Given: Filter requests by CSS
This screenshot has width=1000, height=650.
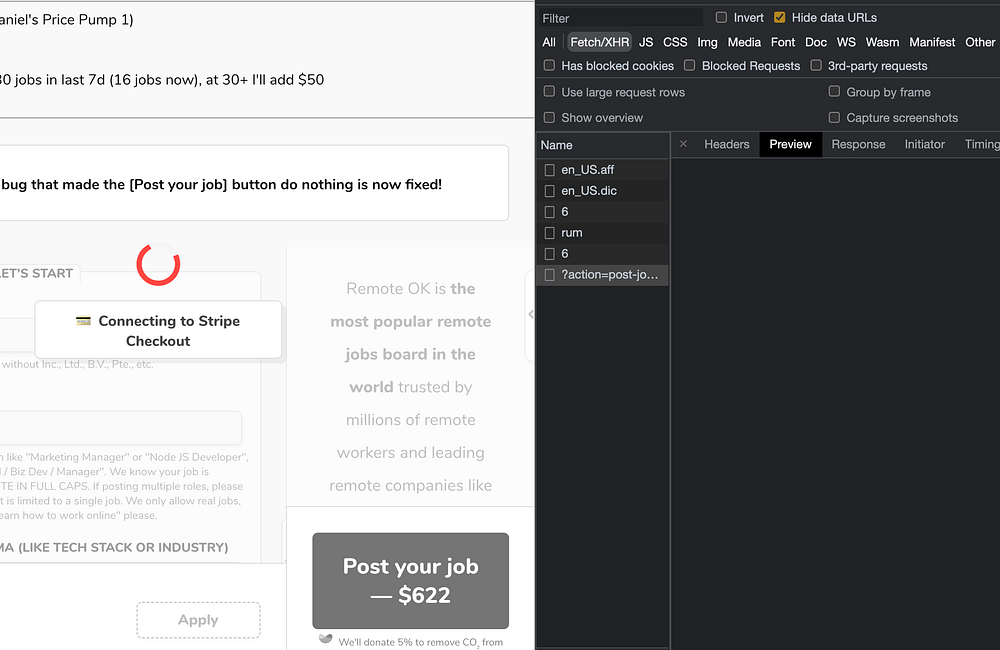Looking at the screenshot, I should [x=675, y=42].
